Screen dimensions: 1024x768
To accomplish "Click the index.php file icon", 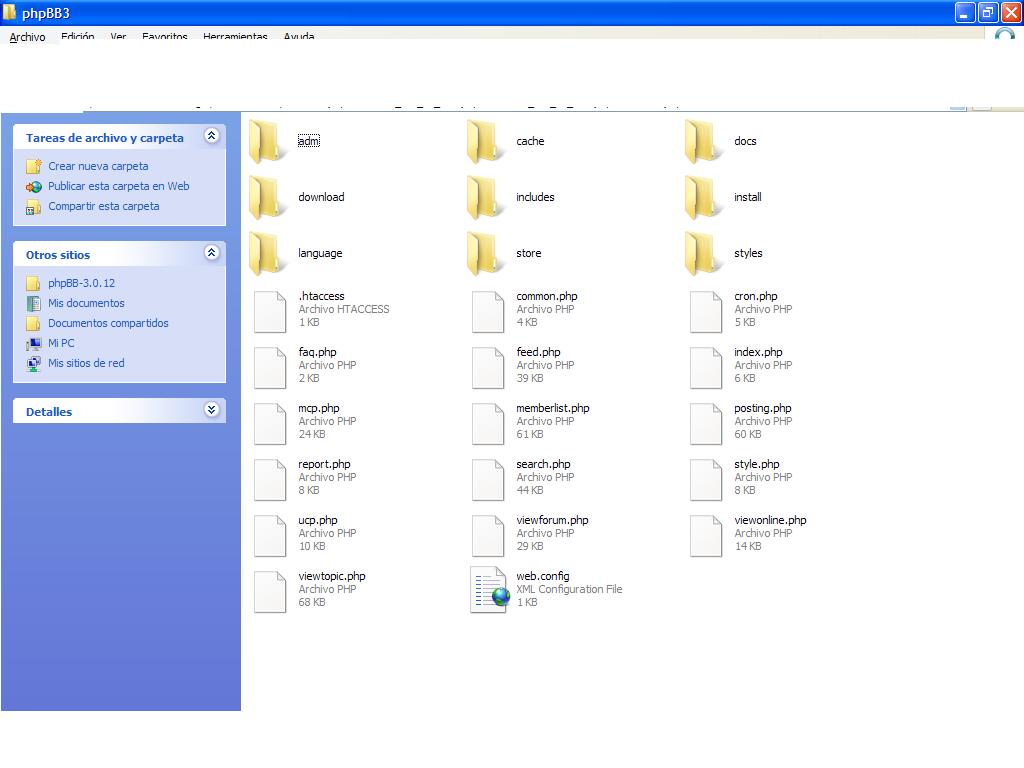I will coord(706,368).
